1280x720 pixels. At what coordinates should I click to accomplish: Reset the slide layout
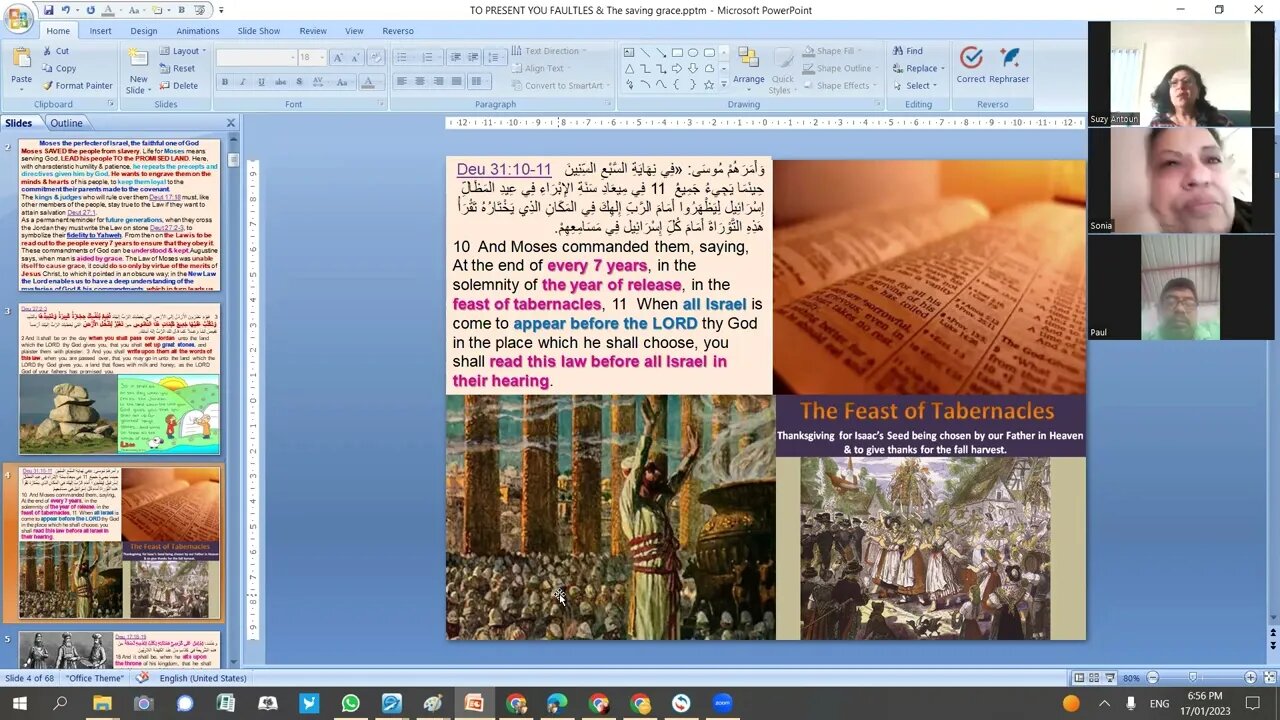(x=176, y=68)
